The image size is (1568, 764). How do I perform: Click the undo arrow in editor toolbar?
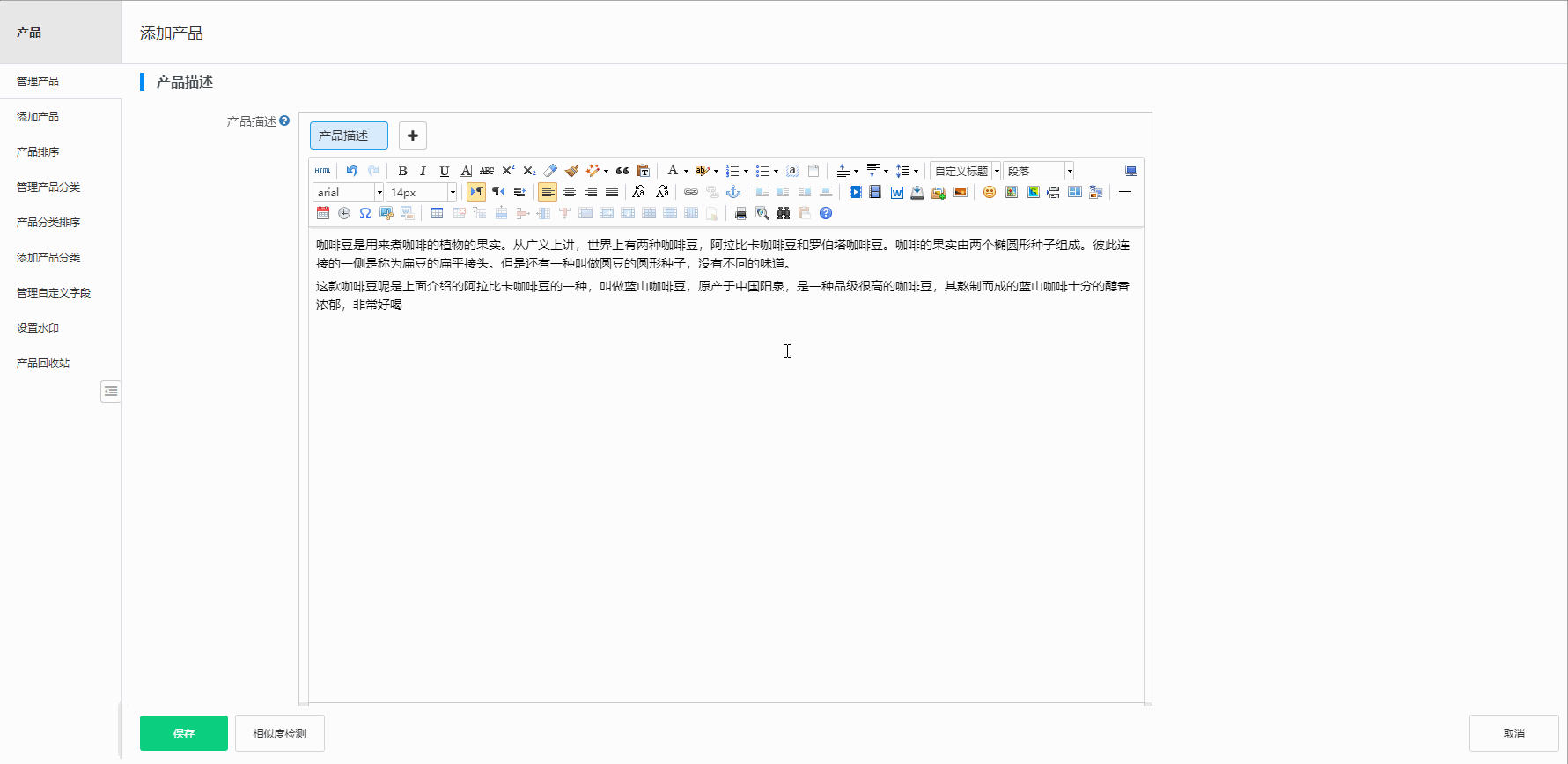pos(352,171)
